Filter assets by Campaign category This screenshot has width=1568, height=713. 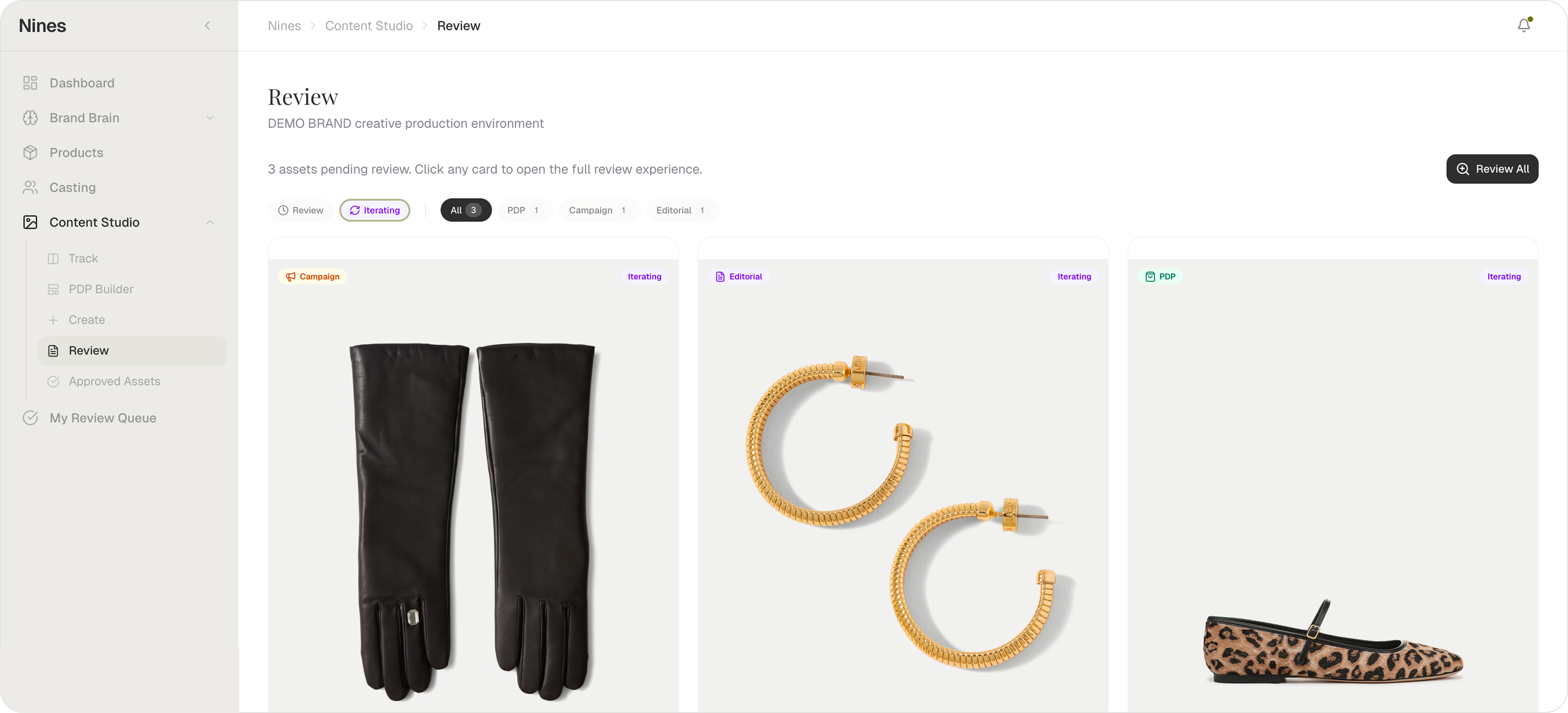point(598,210)
